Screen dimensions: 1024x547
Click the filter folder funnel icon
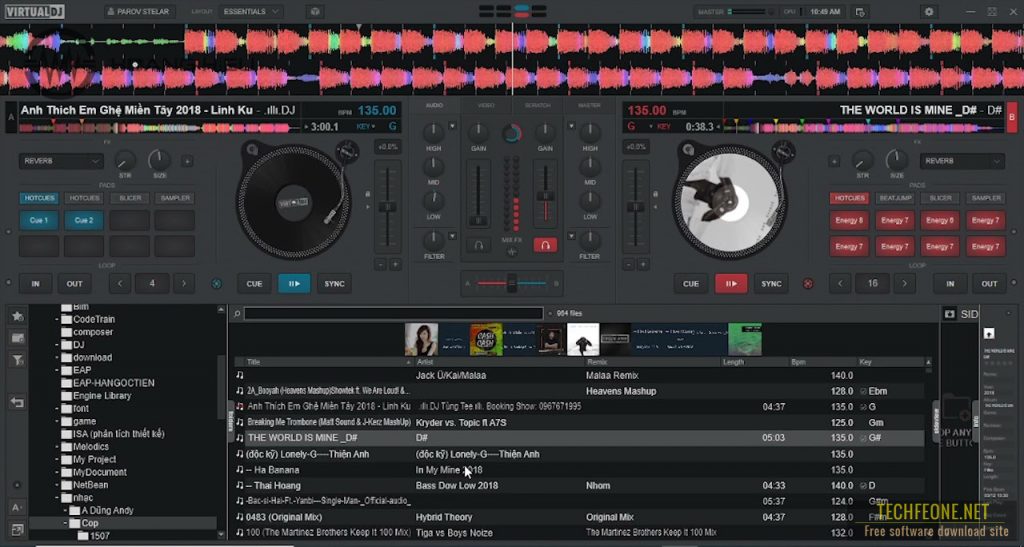pyautogui.click(x=18, y=360)
